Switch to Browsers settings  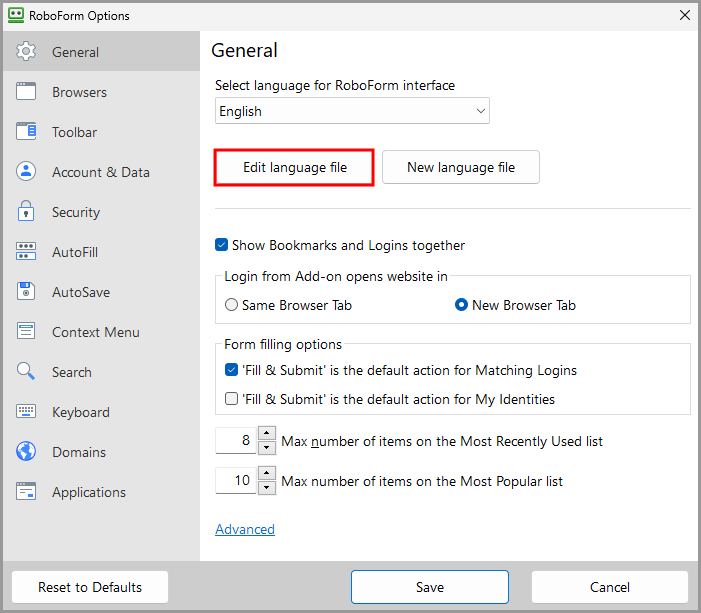[101, 92]
